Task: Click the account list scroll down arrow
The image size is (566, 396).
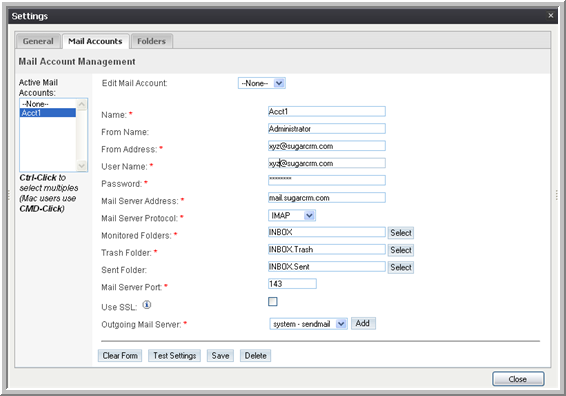Action: click(x=82, y=165)
